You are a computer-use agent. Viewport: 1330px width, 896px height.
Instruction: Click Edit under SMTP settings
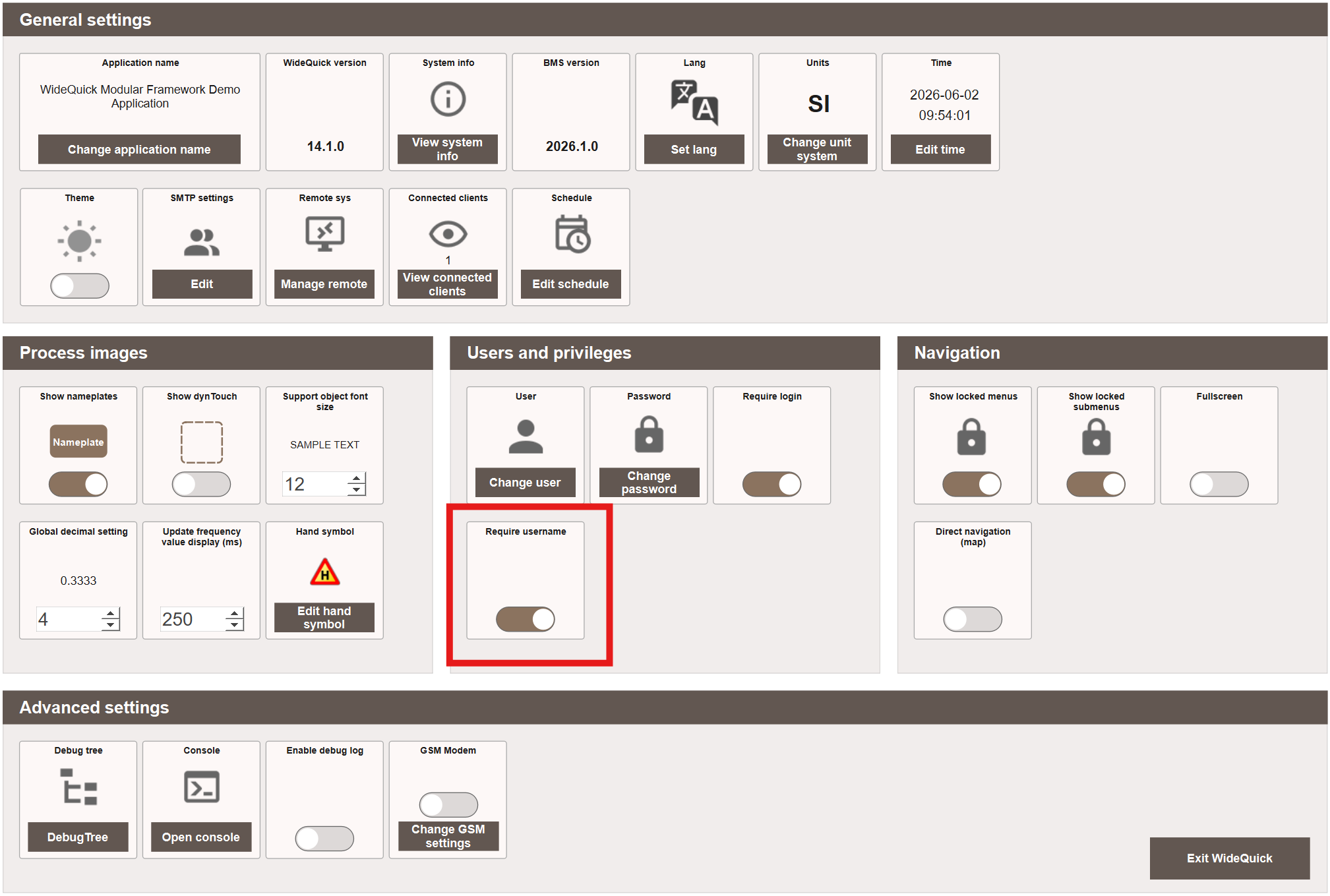pyautogui.click(x=202, y=284)
